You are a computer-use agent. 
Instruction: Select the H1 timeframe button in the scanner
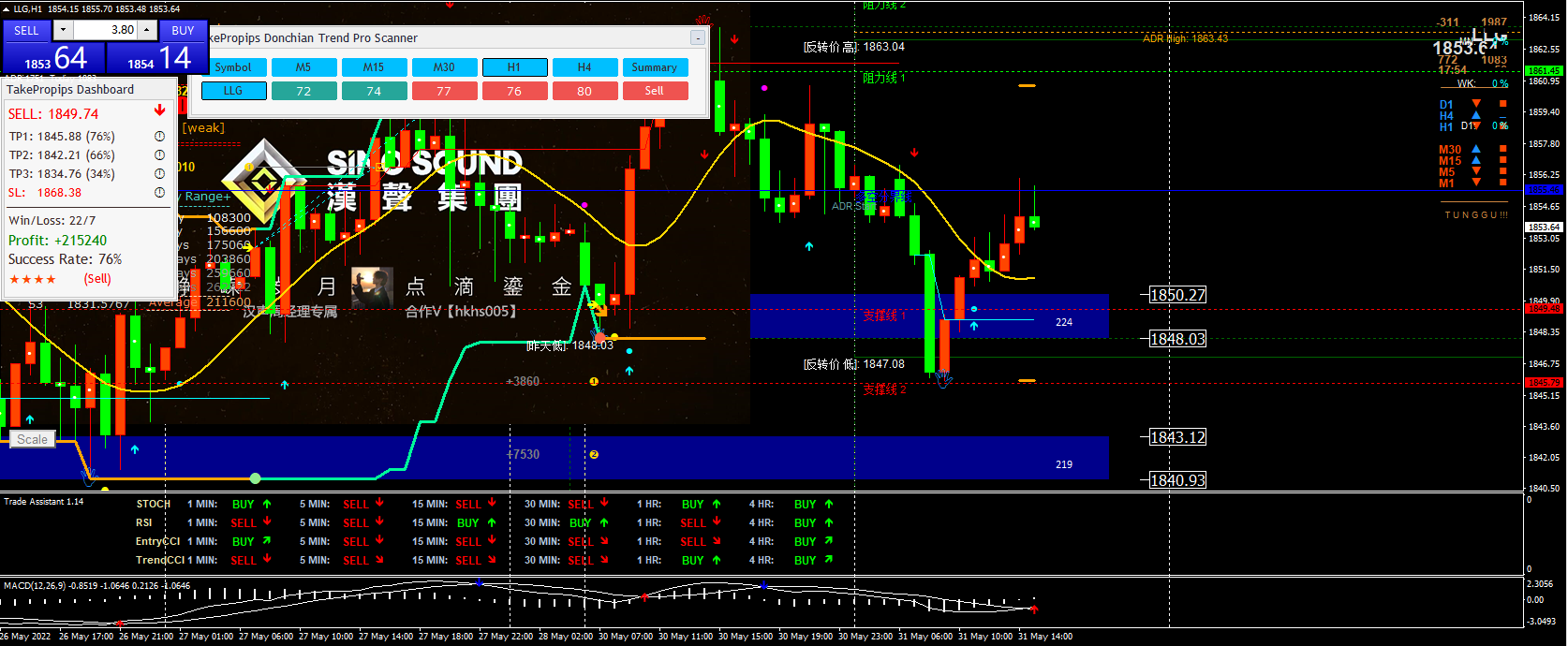click(x=514, y=67)
